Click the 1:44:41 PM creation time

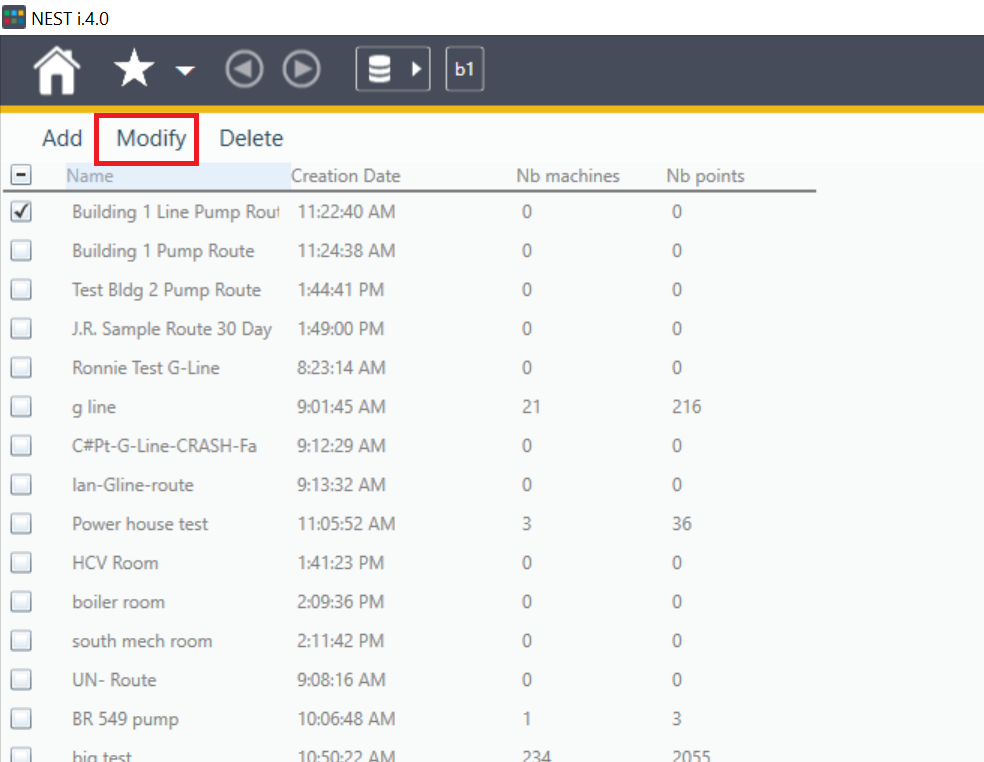[x=341, y=289]
